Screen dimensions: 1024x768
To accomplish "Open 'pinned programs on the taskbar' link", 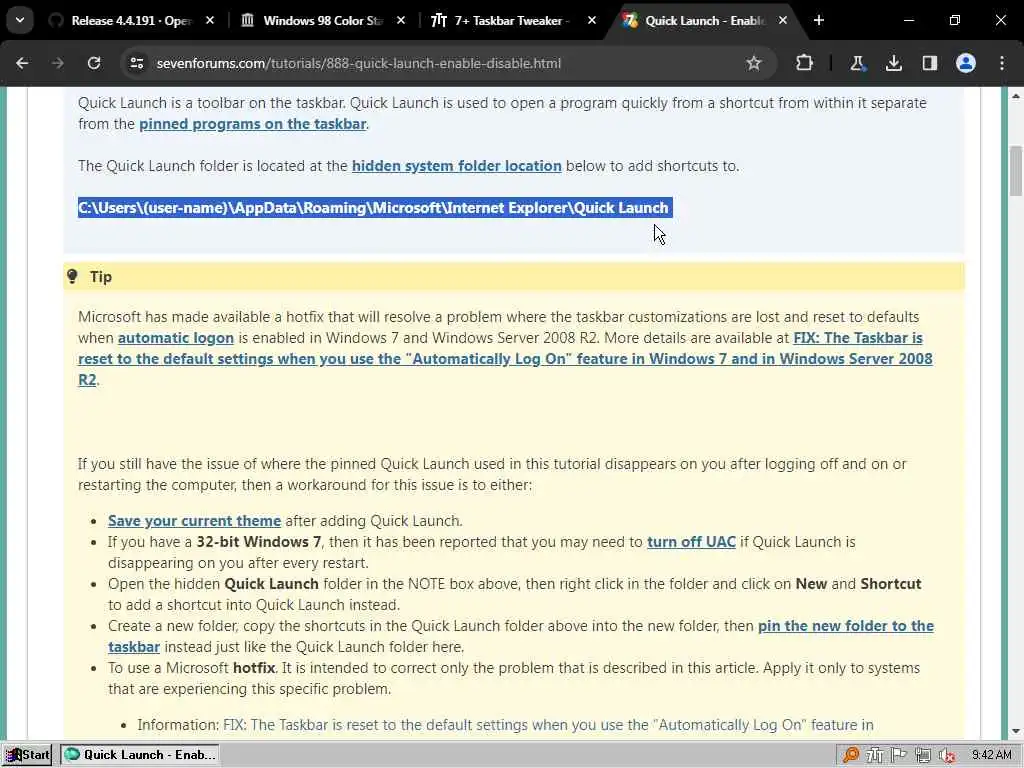I will [x=252, y=124].
